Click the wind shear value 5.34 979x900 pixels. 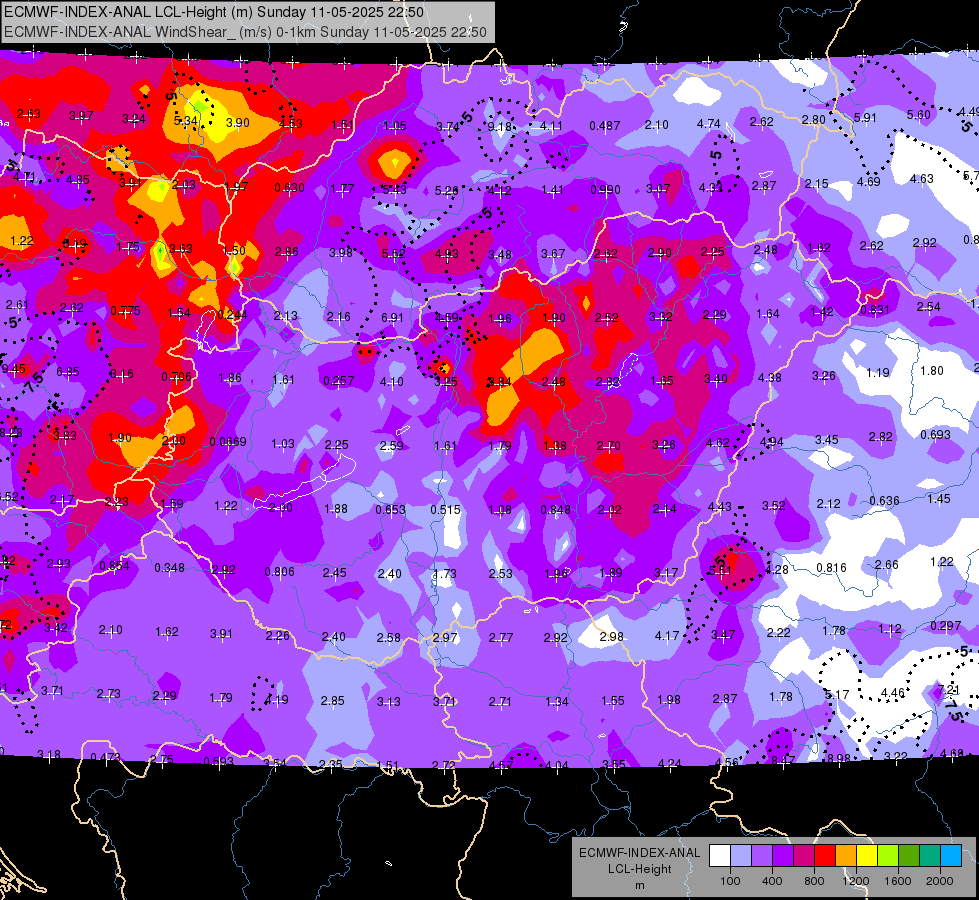coord(185,121)
